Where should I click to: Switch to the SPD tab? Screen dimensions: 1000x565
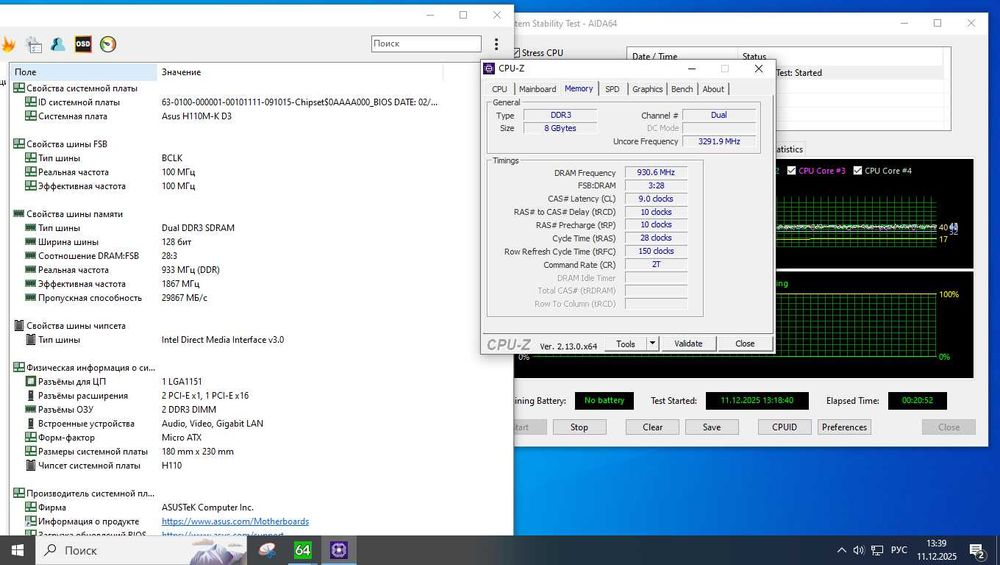pyautogui.click(x=612, y=89)
